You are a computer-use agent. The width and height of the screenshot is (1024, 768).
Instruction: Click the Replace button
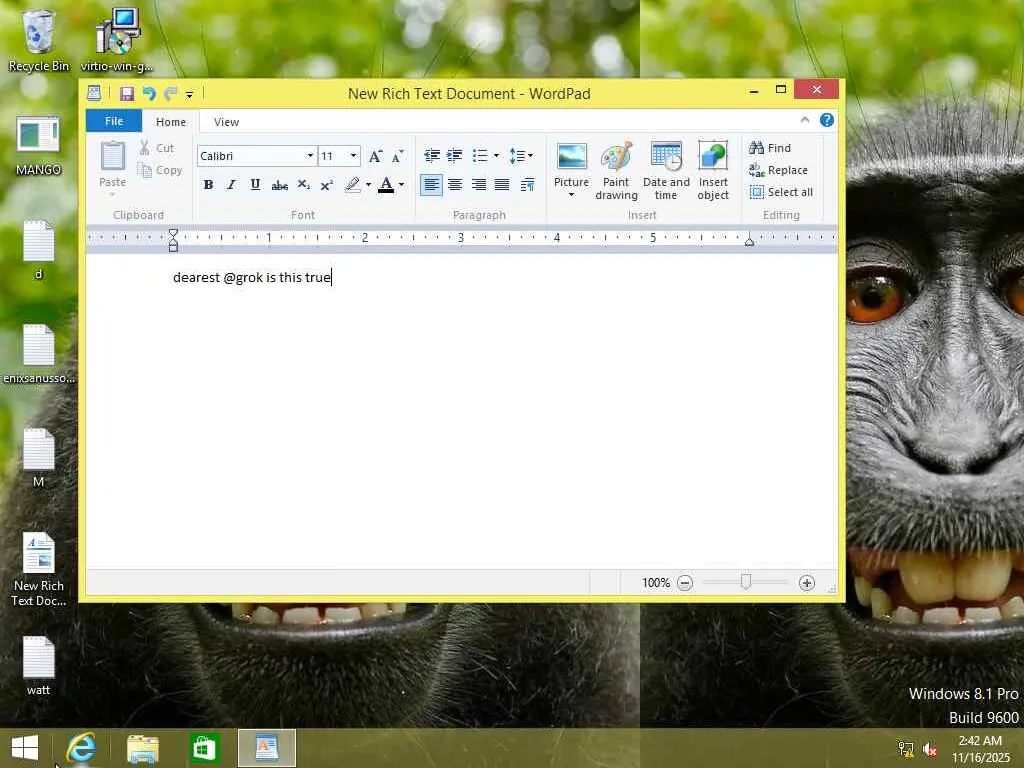[x=778, y=170]
